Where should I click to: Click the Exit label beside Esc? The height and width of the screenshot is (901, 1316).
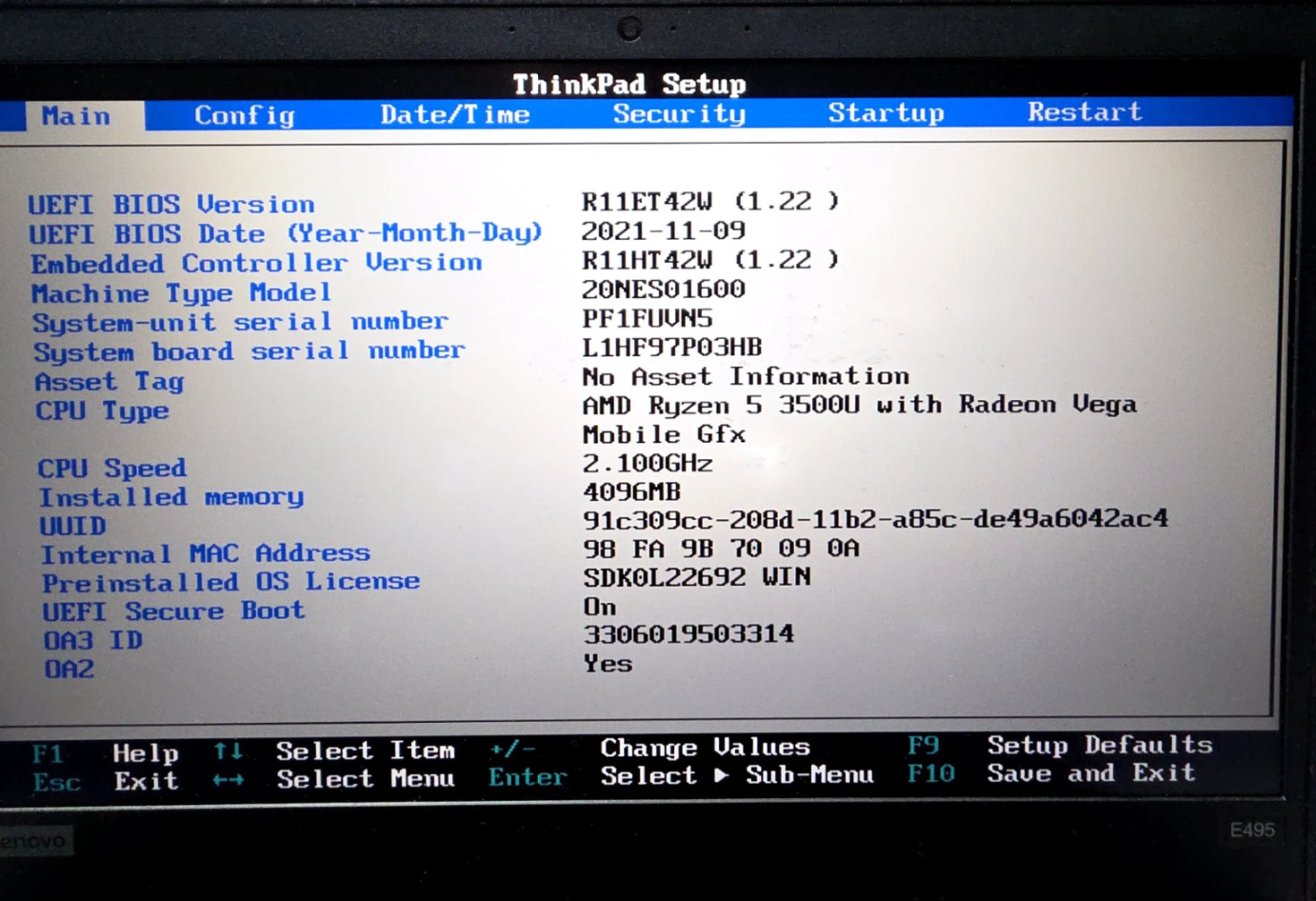point(147,782)
